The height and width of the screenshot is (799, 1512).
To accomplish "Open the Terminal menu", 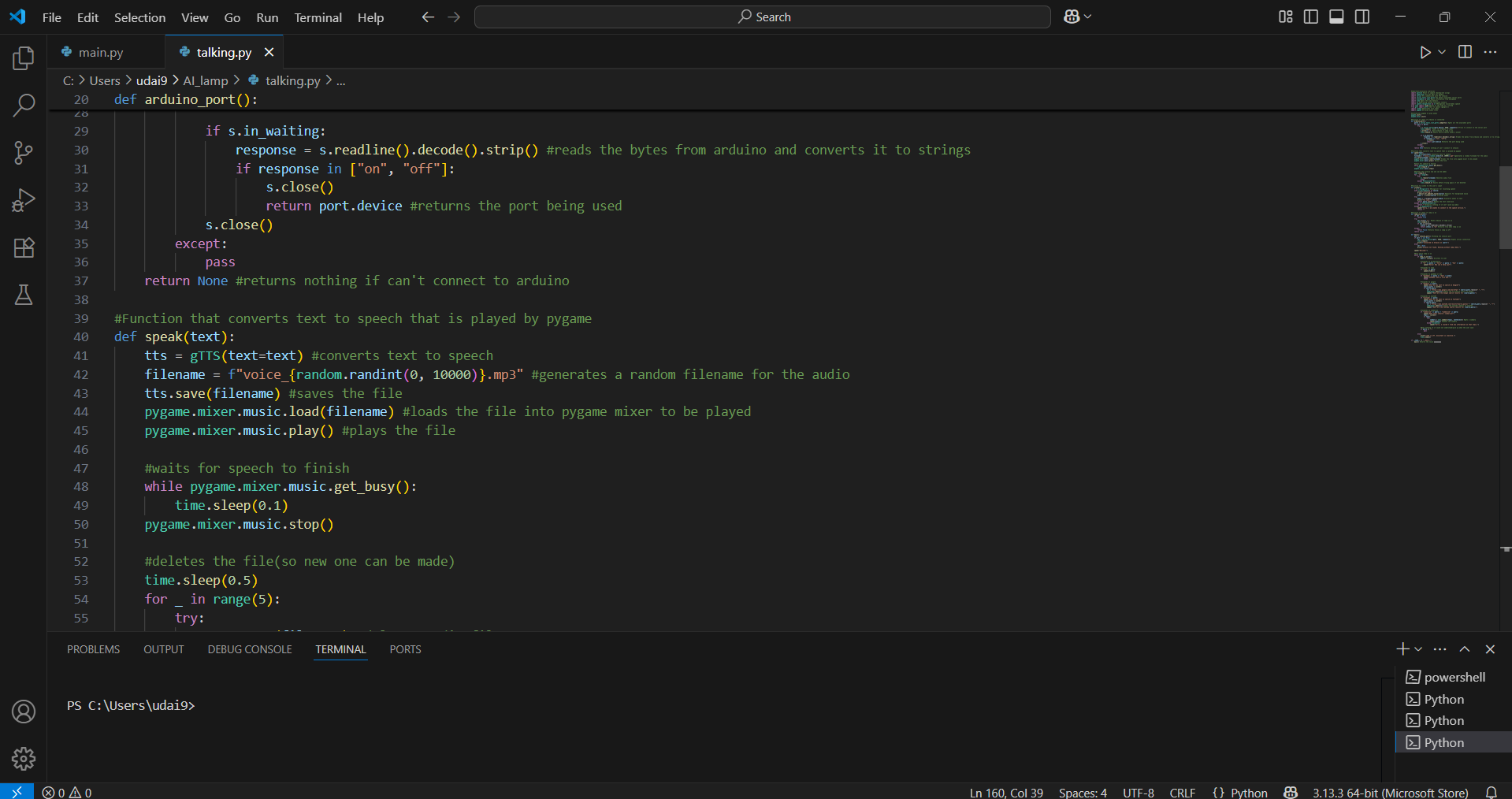I will point(318,17).
